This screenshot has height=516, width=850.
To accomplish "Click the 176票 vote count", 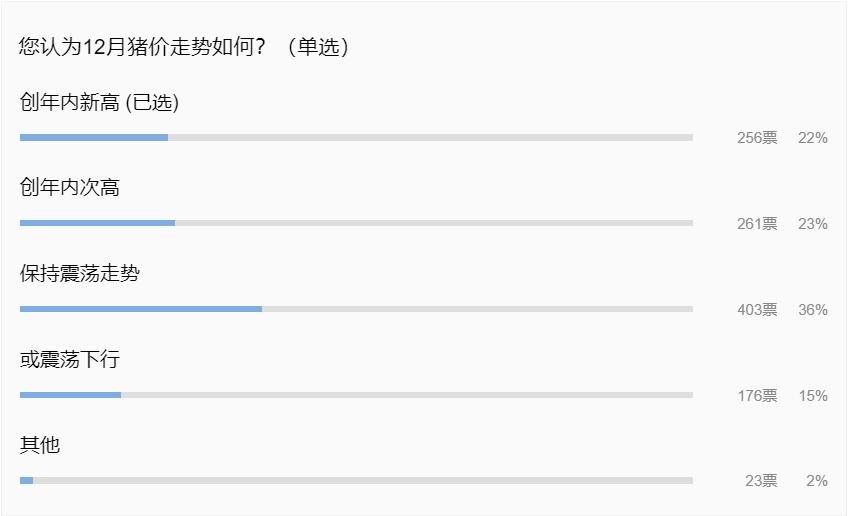I will [x=757, y=396].
